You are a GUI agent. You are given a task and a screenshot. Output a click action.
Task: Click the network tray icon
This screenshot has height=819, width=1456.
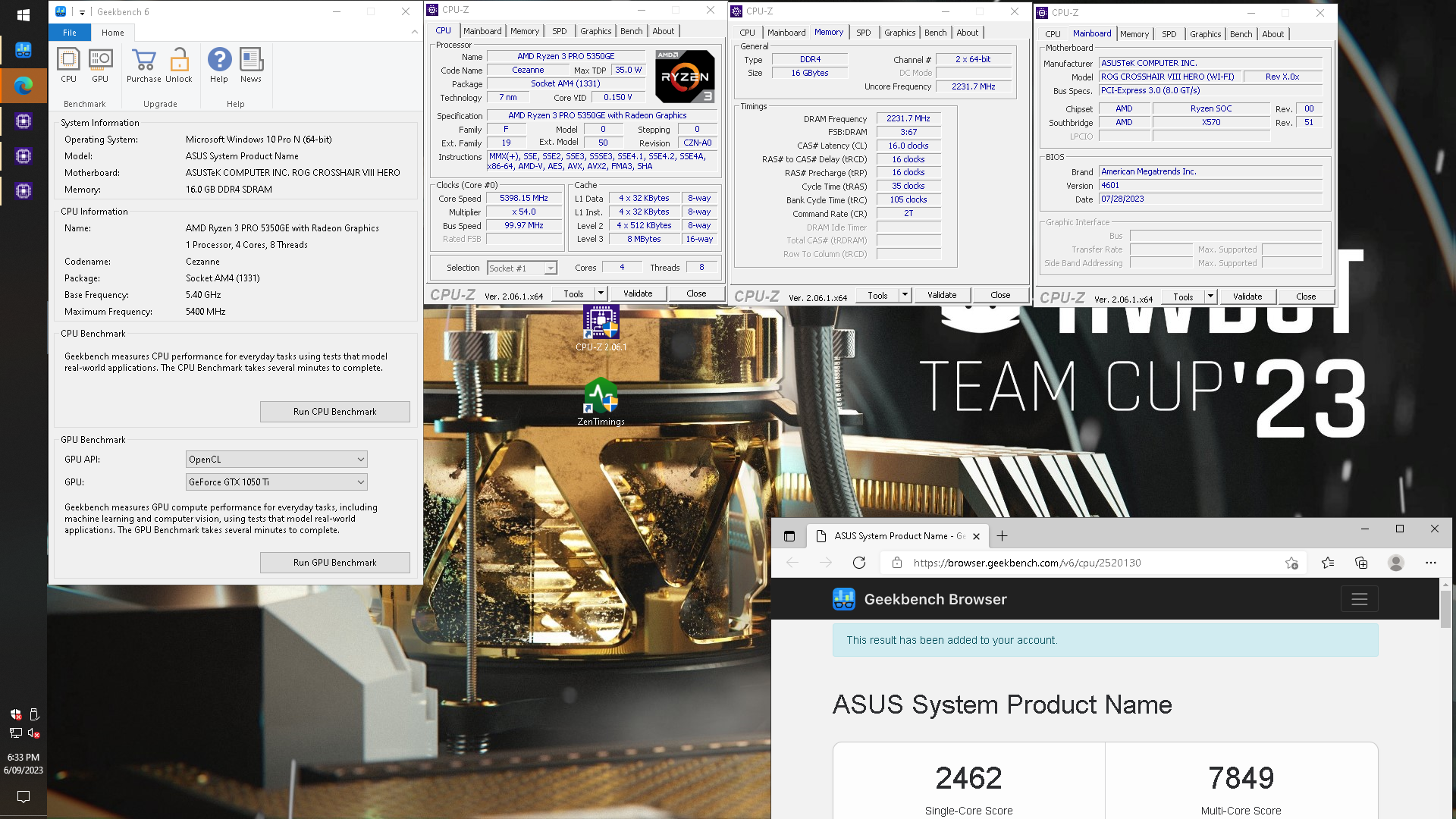[x=15, y=733]
